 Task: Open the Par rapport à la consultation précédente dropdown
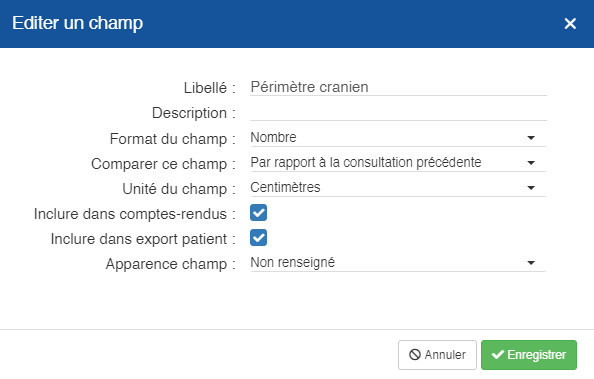(398, 163)
